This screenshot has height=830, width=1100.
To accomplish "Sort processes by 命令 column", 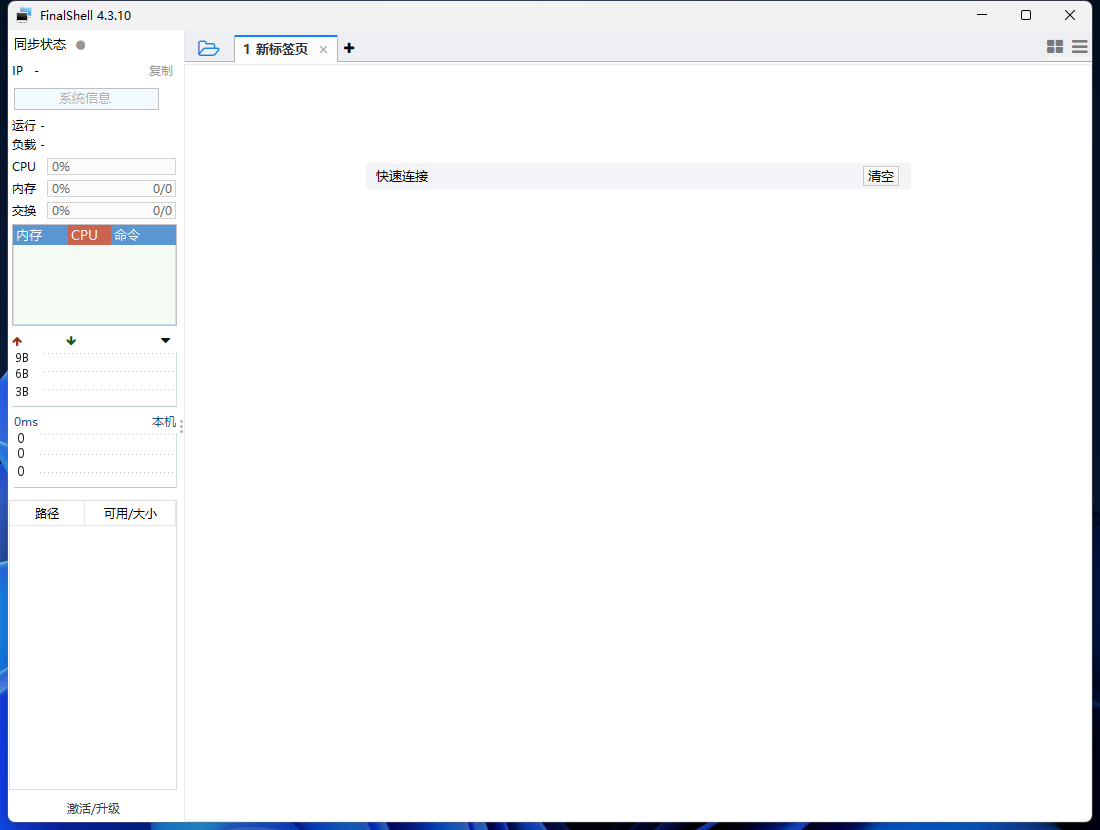I will click(x=143, y=235).
